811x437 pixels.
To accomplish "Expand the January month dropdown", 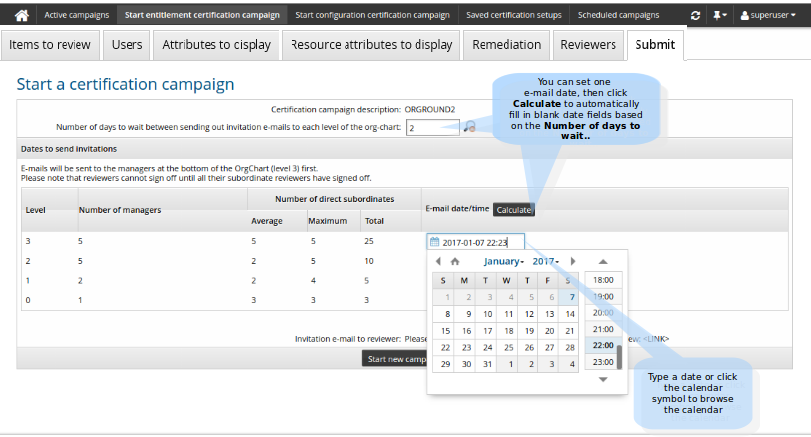I will point(503,261).
